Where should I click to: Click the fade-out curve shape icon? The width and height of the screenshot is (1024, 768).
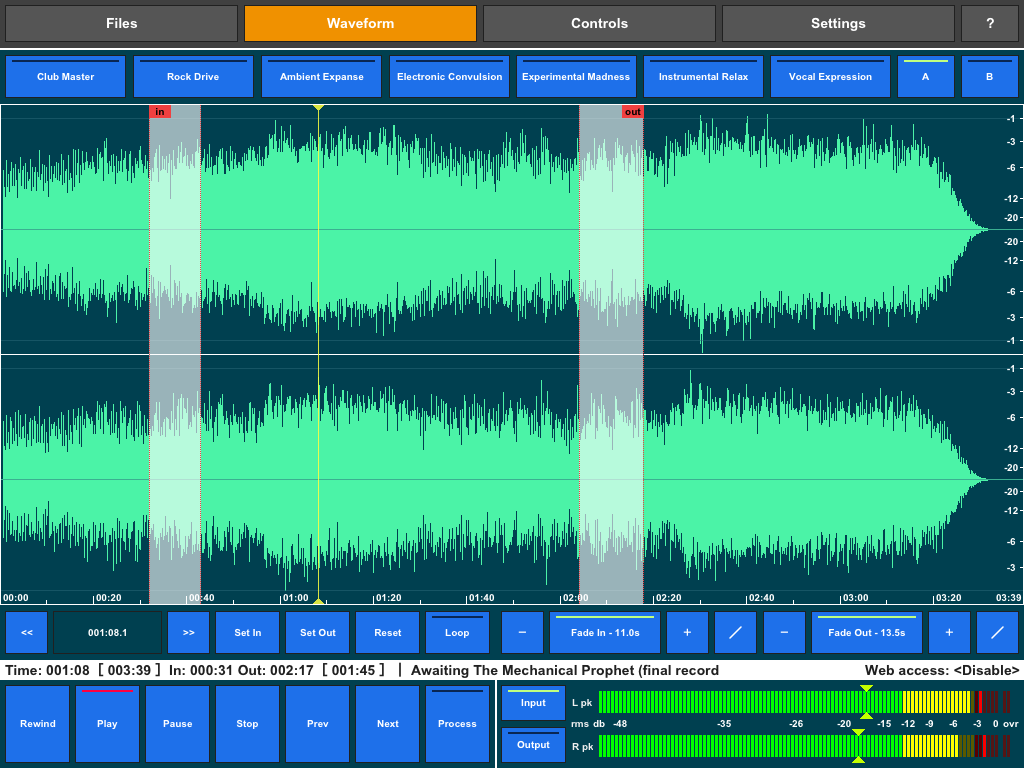pos(996,633)
